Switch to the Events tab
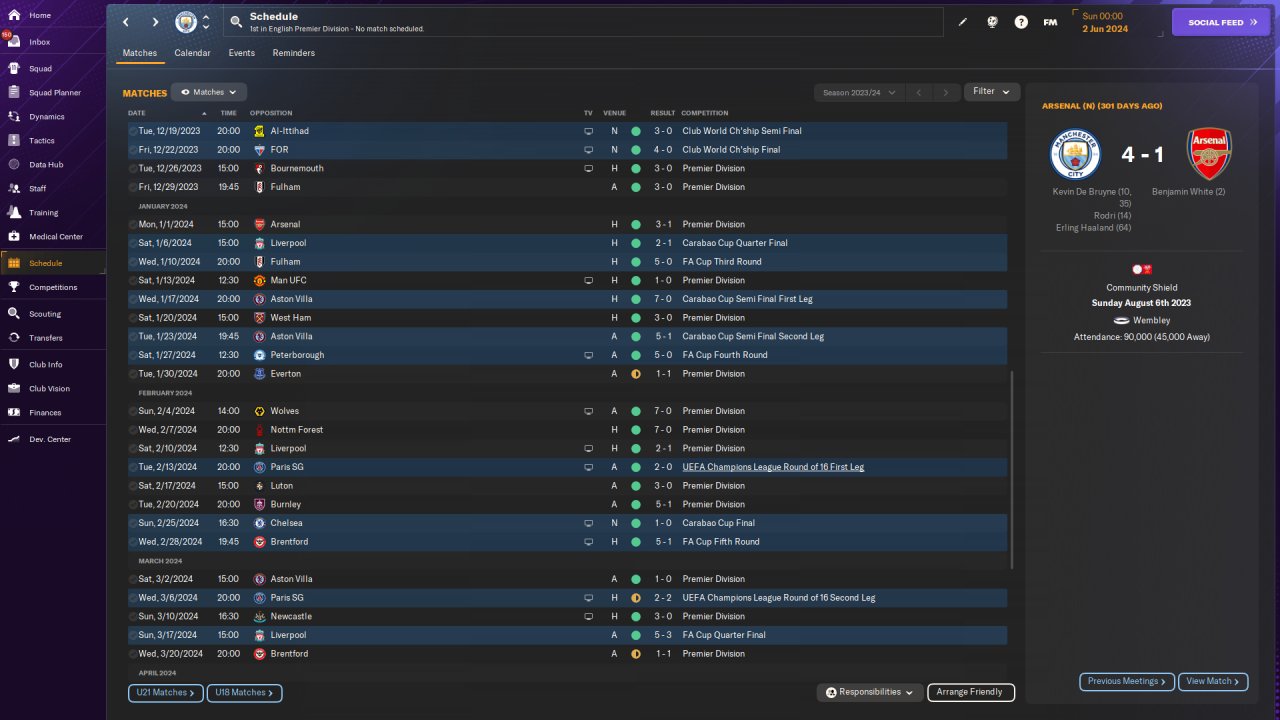The width and height of the screenshot is (1280, 720). (x=241, y=53)
